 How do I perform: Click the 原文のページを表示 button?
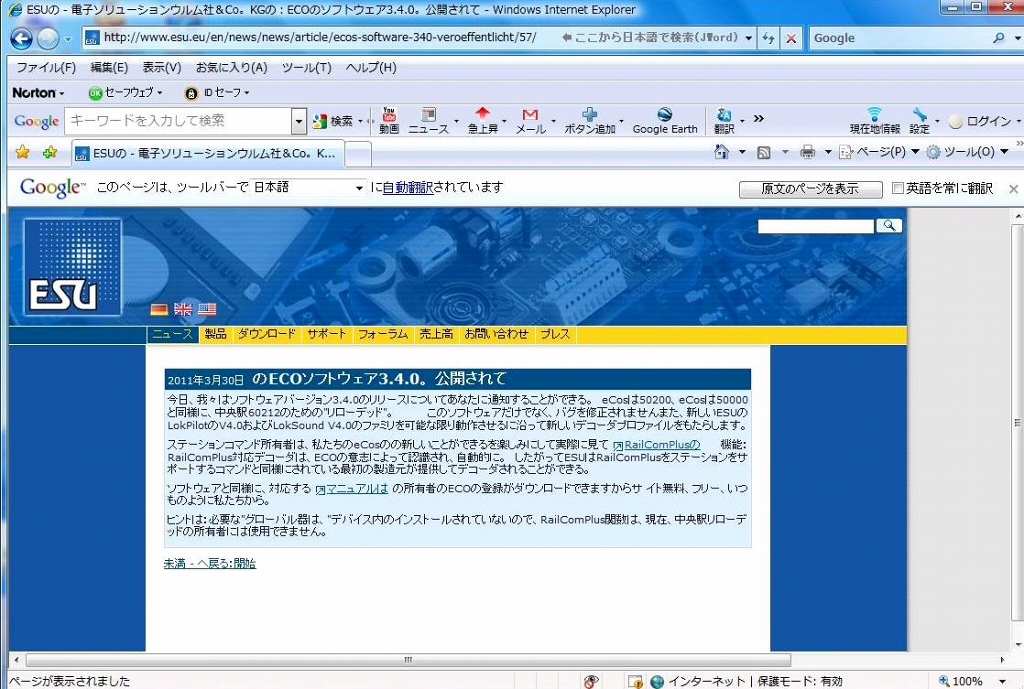click(x=810, y=189)
